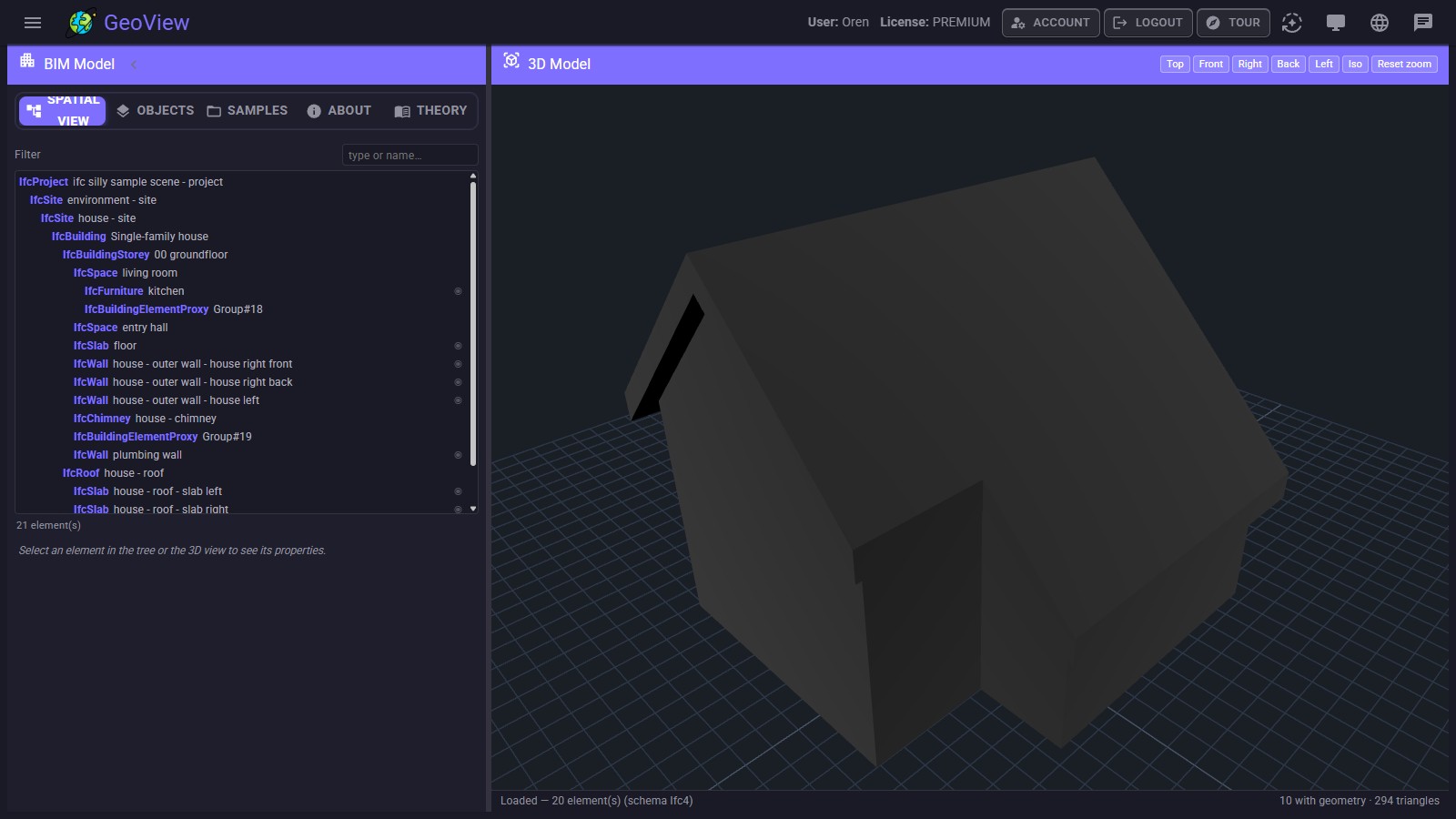Viewport: 1456px width, 819px height.
Task: Switch 3D model to Right view
Action: [1249, 64]
